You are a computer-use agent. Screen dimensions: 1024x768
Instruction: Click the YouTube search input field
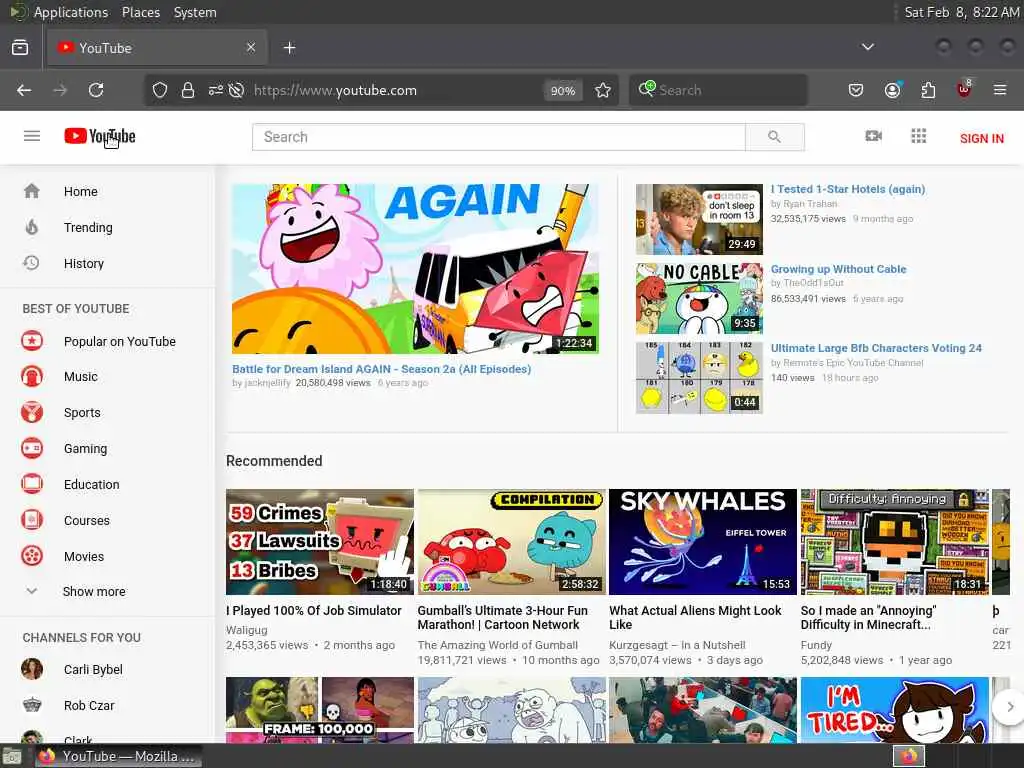[499, 136]
